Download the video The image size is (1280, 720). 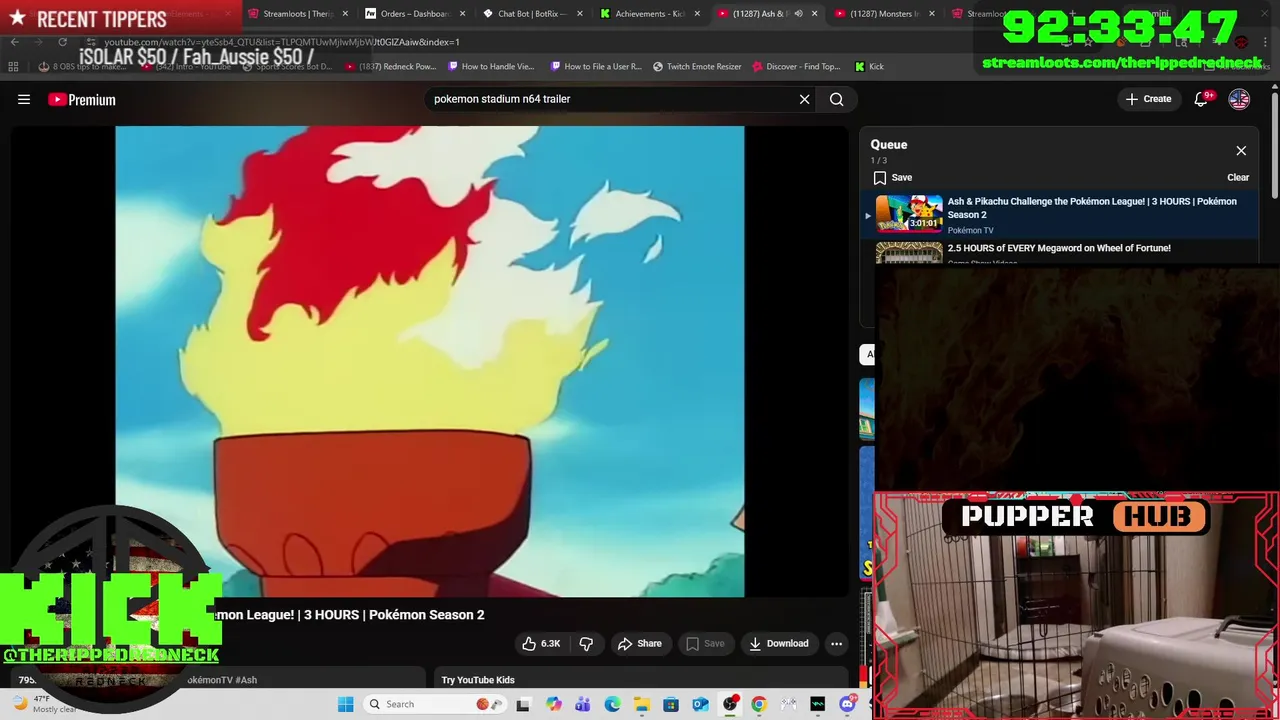779,643
